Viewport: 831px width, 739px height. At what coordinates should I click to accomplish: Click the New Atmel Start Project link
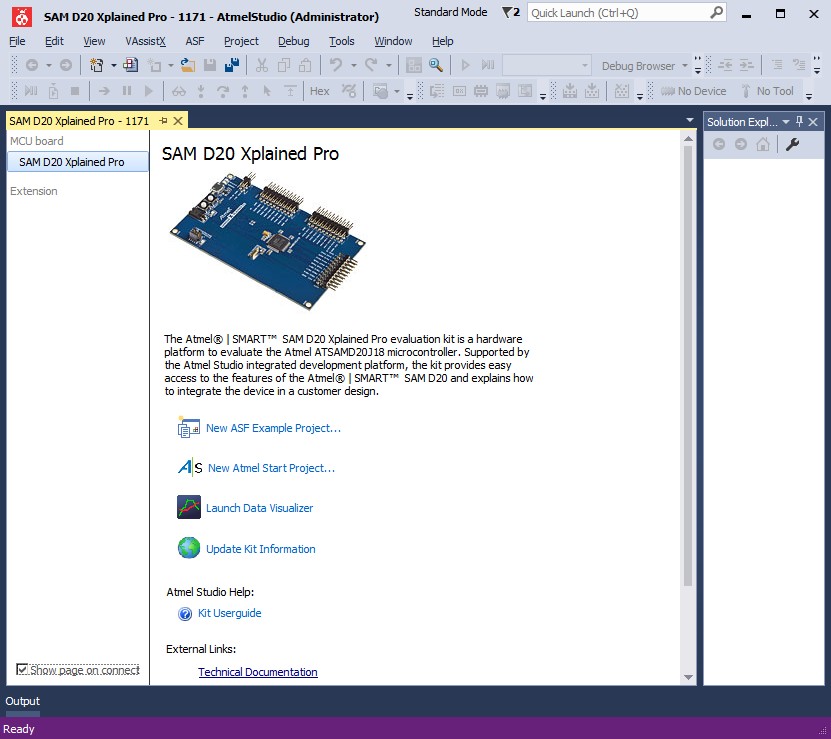pos(271,468)
